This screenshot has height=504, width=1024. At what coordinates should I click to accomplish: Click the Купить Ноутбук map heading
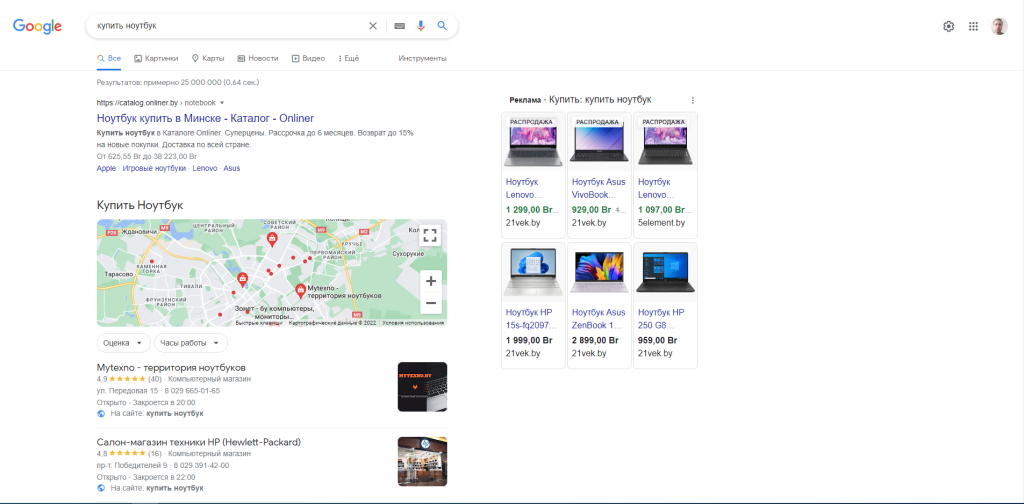[140, 206]
